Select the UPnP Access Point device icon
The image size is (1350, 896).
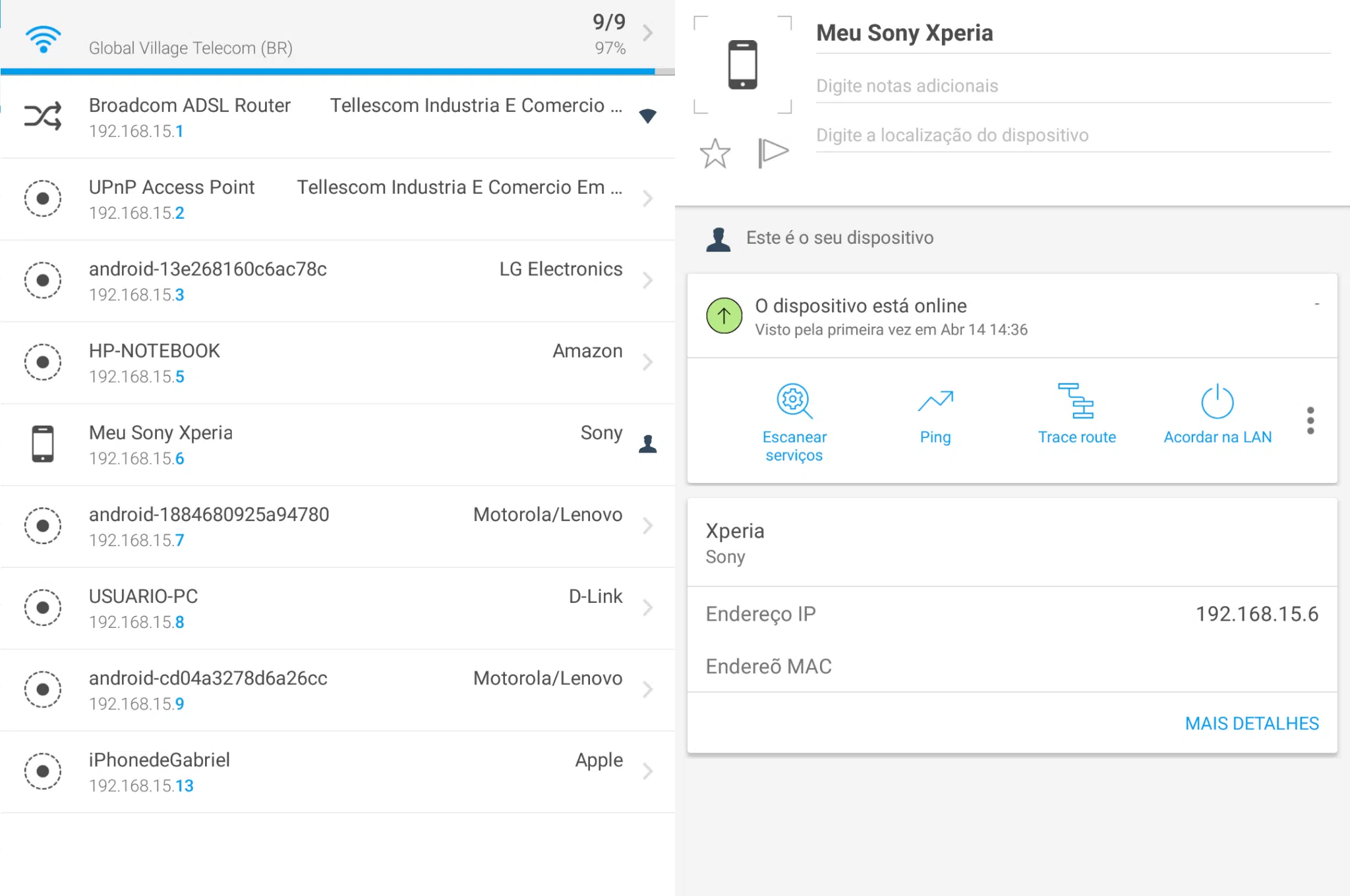click(x=43, y=198)
